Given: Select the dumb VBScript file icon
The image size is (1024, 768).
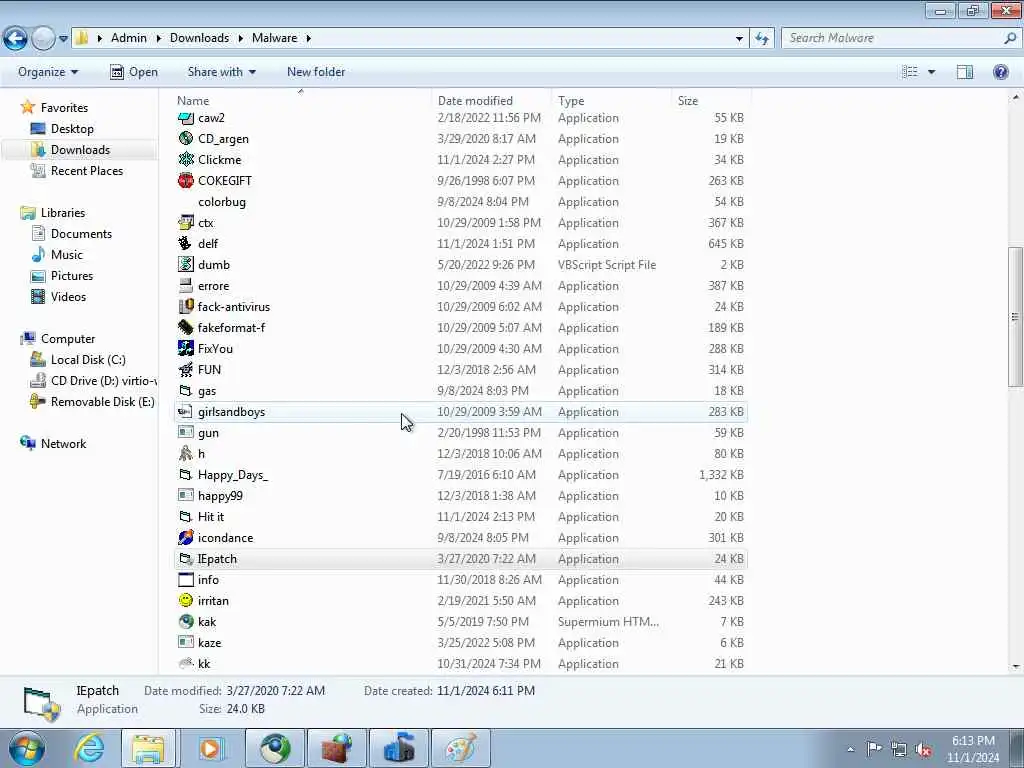Looking at the screenshot, I should pyautogui.click(x=186, y=264).
